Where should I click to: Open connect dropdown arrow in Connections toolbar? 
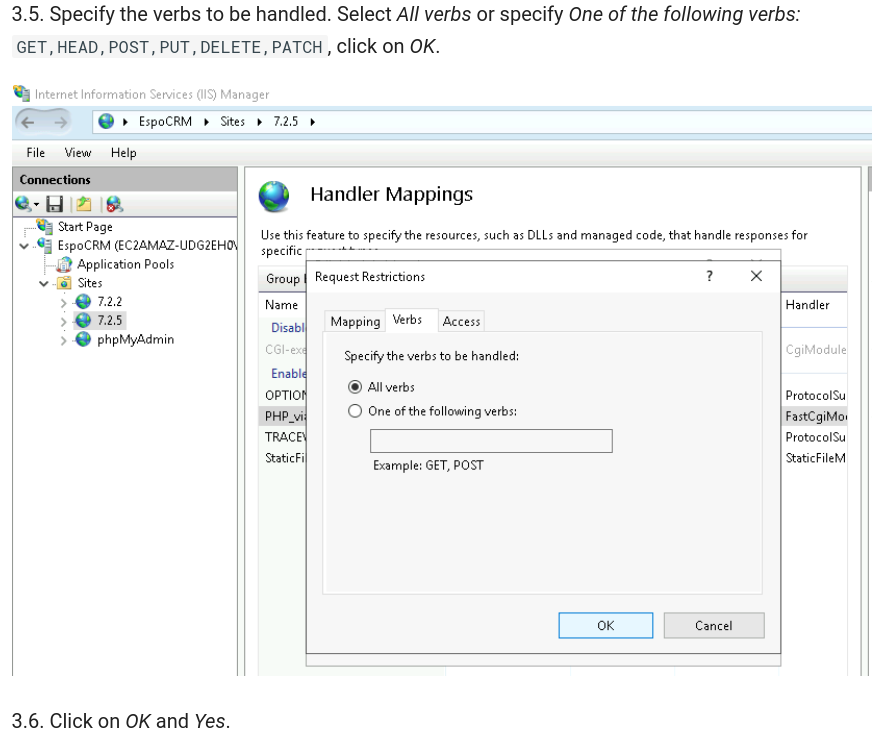36,205
